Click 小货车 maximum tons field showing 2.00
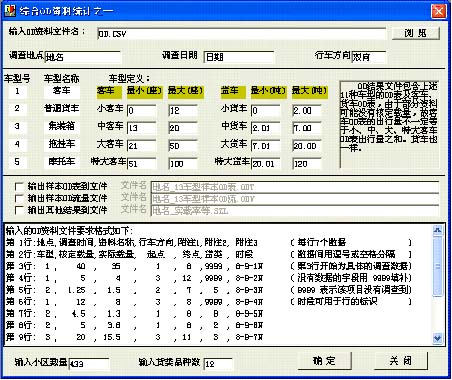This screenshot has width=452, height=380. click(x=307, y=111)
